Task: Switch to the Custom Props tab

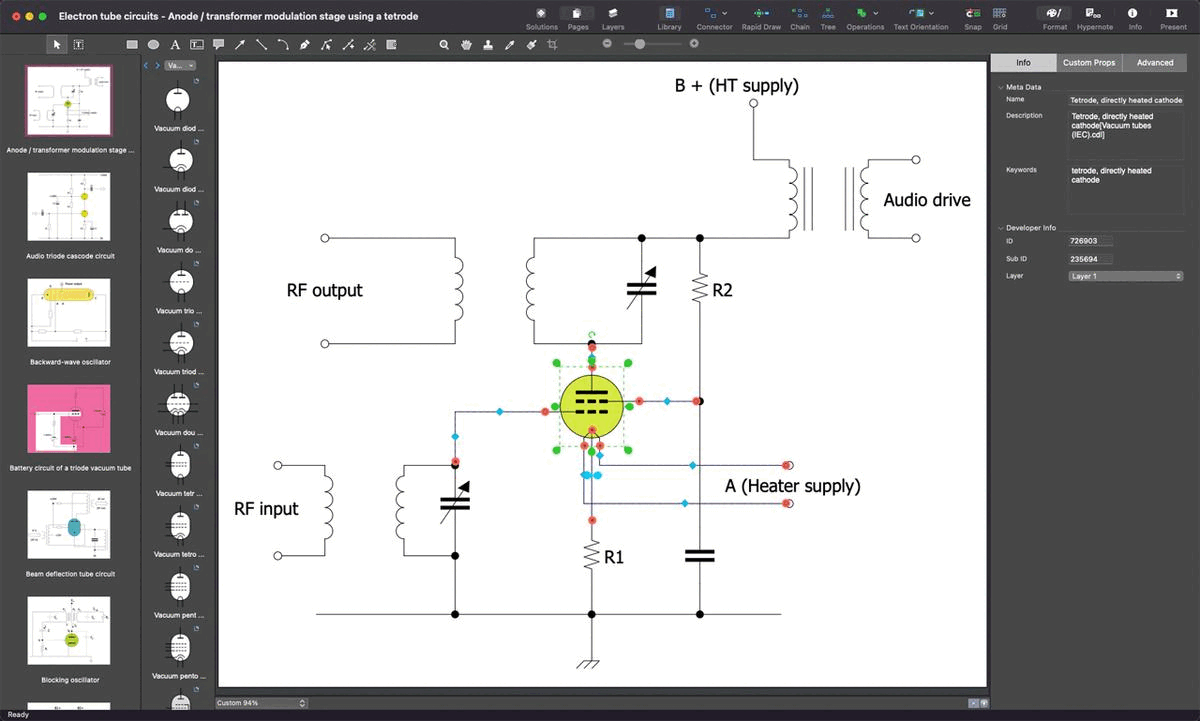Action: click(1088, 62)
